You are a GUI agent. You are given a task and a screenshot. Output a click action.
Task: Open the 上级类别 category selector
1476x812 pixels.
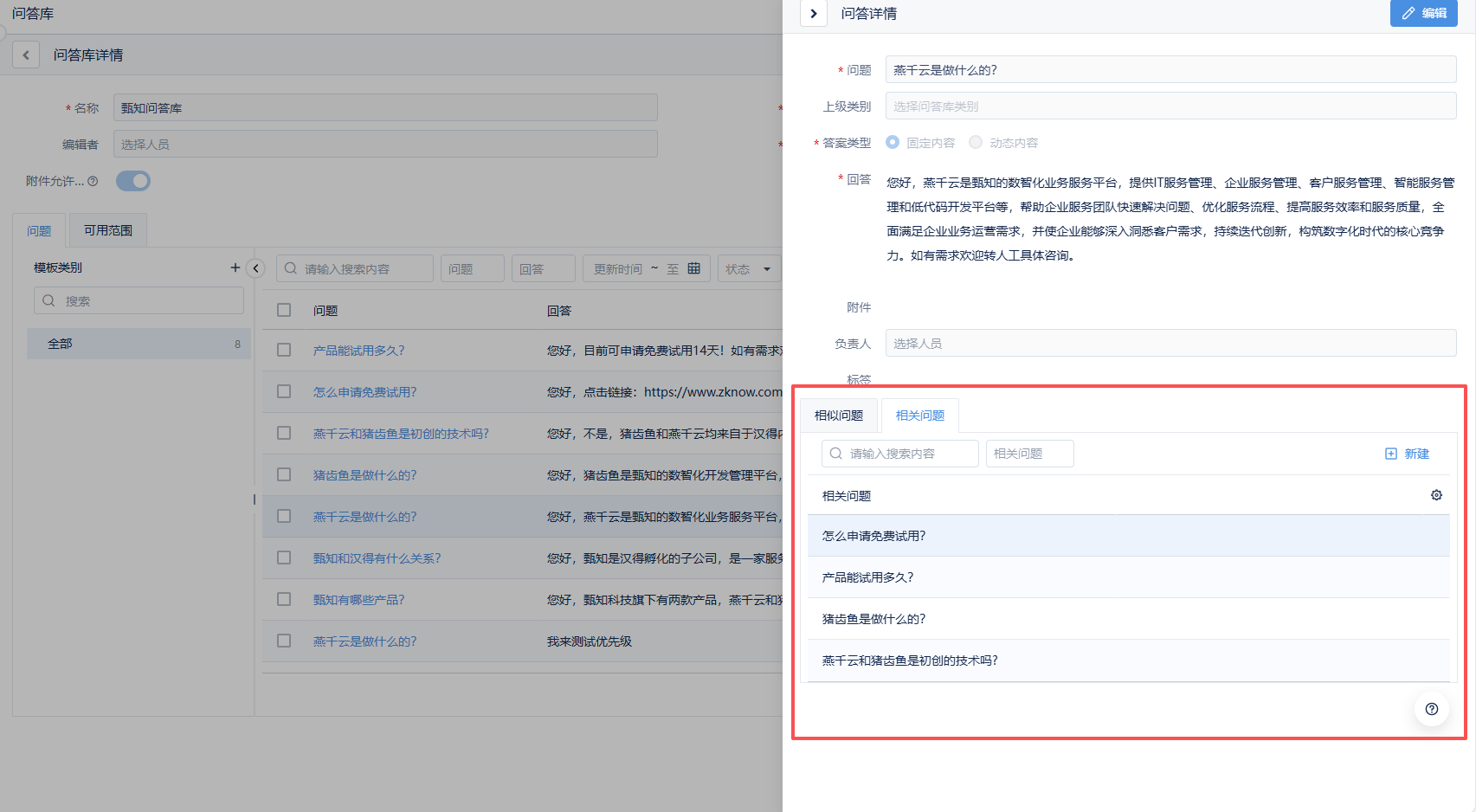point(1170,106)
